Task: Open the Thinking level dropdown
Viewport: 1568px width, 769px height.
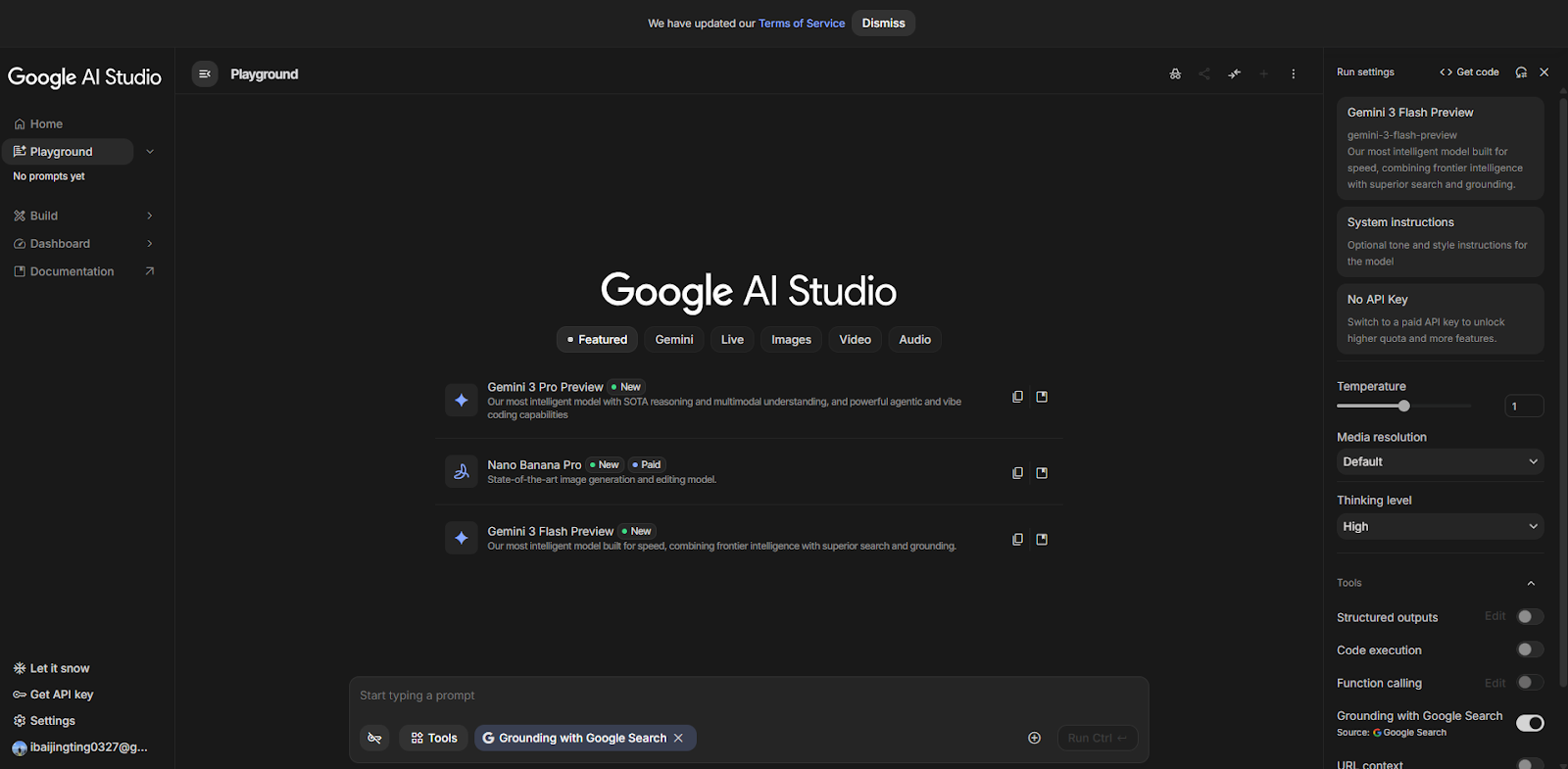Action: (x=1439, y=526)
